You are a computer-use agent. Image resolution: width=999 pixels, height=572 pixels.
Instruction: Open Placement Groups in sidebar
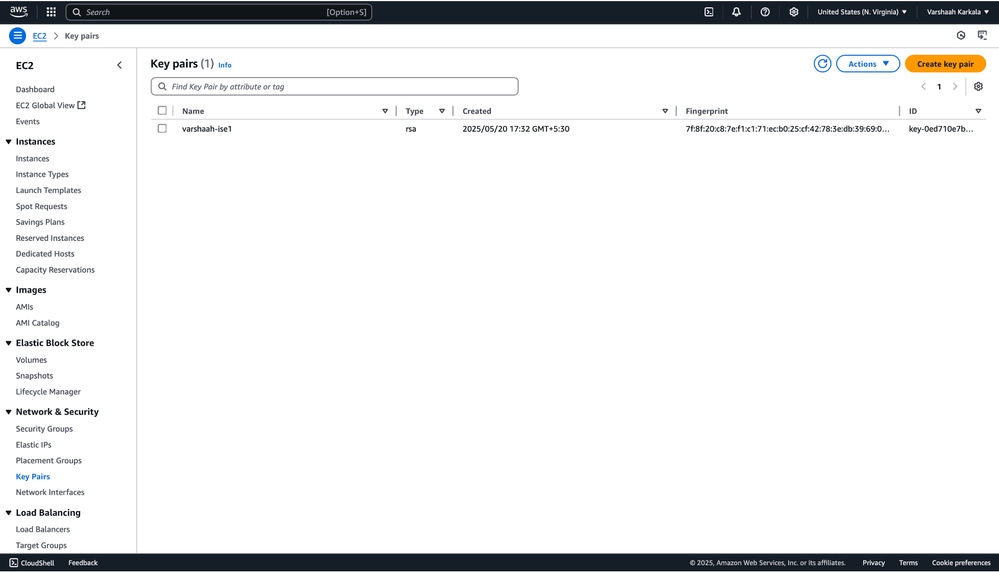[x=48, y=461]
